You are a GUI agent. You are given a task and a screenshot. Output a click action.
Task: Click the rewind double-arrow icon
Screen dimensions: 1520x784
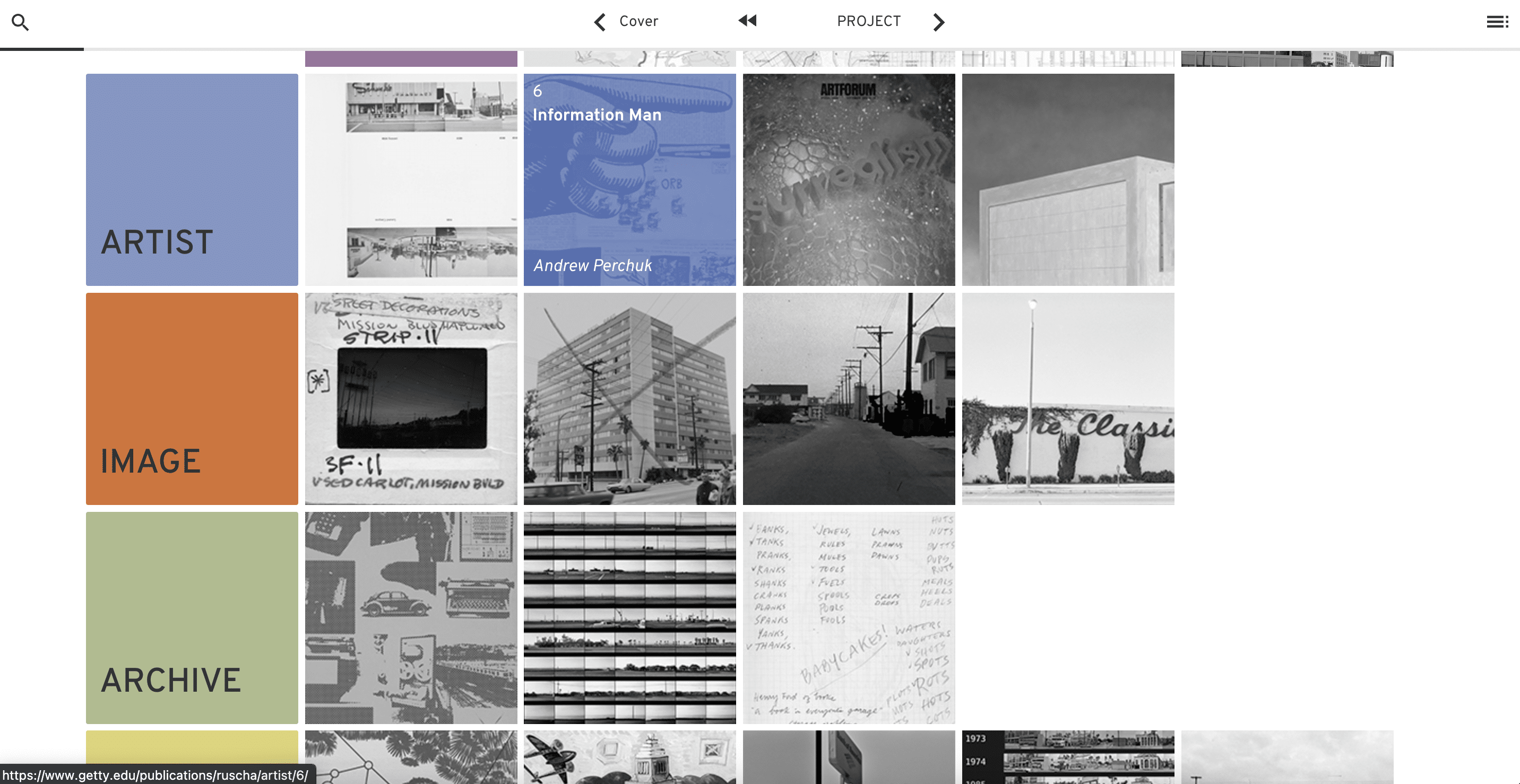[x=747, y=21]
